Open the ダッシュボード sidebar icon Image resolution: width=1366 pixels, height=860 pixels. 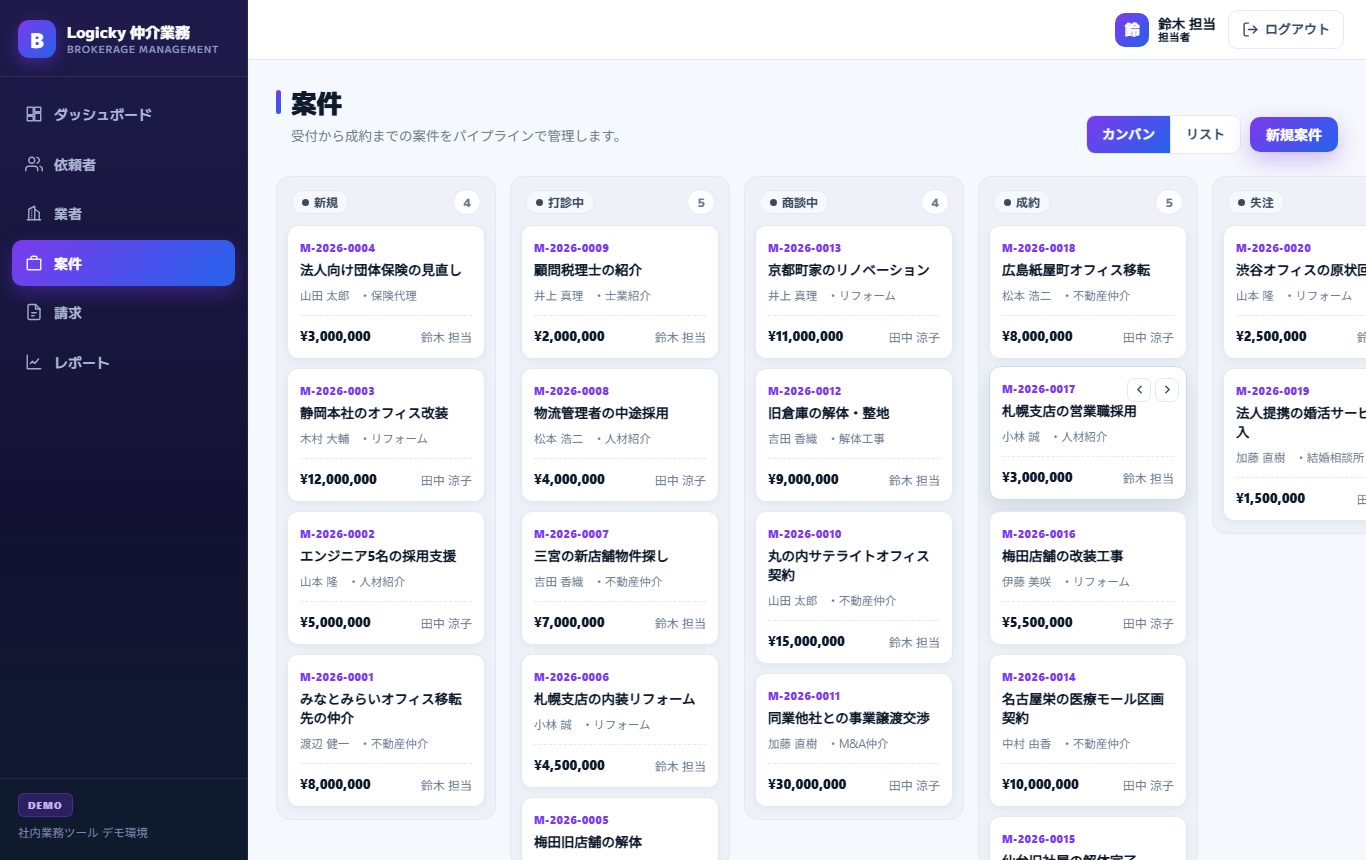coord(34,114)
